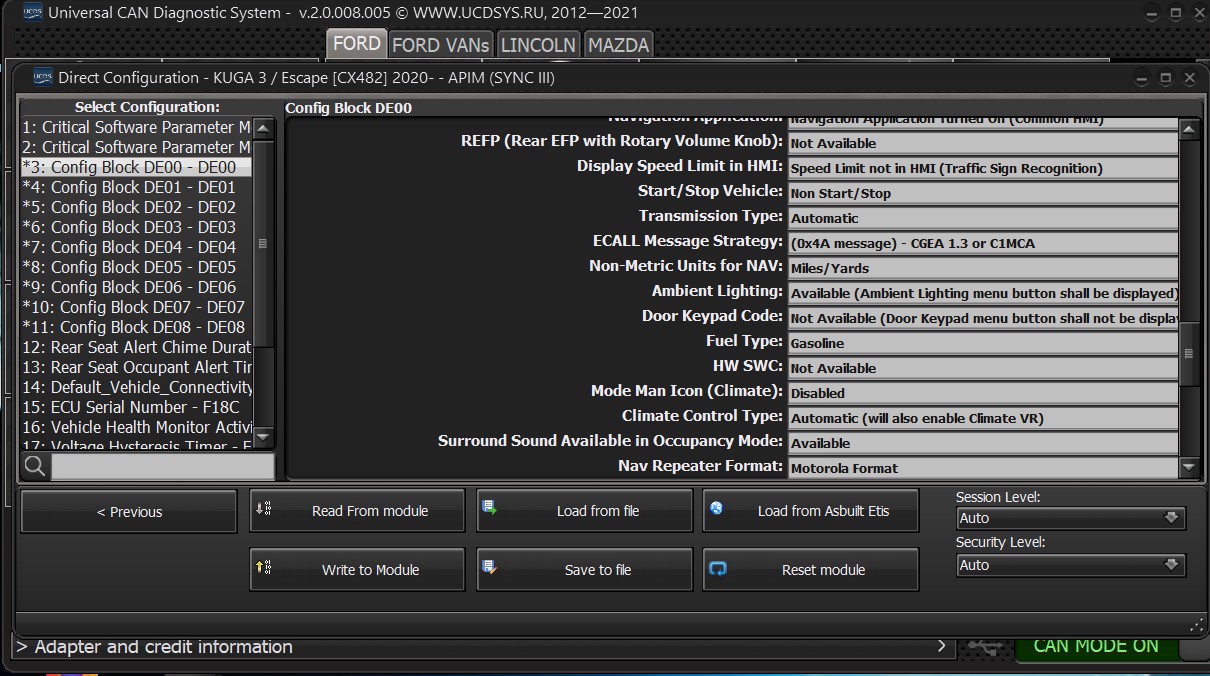Click the search magnifier icon
Viewport: 1210px width, 676px height.
pos(35,466)
